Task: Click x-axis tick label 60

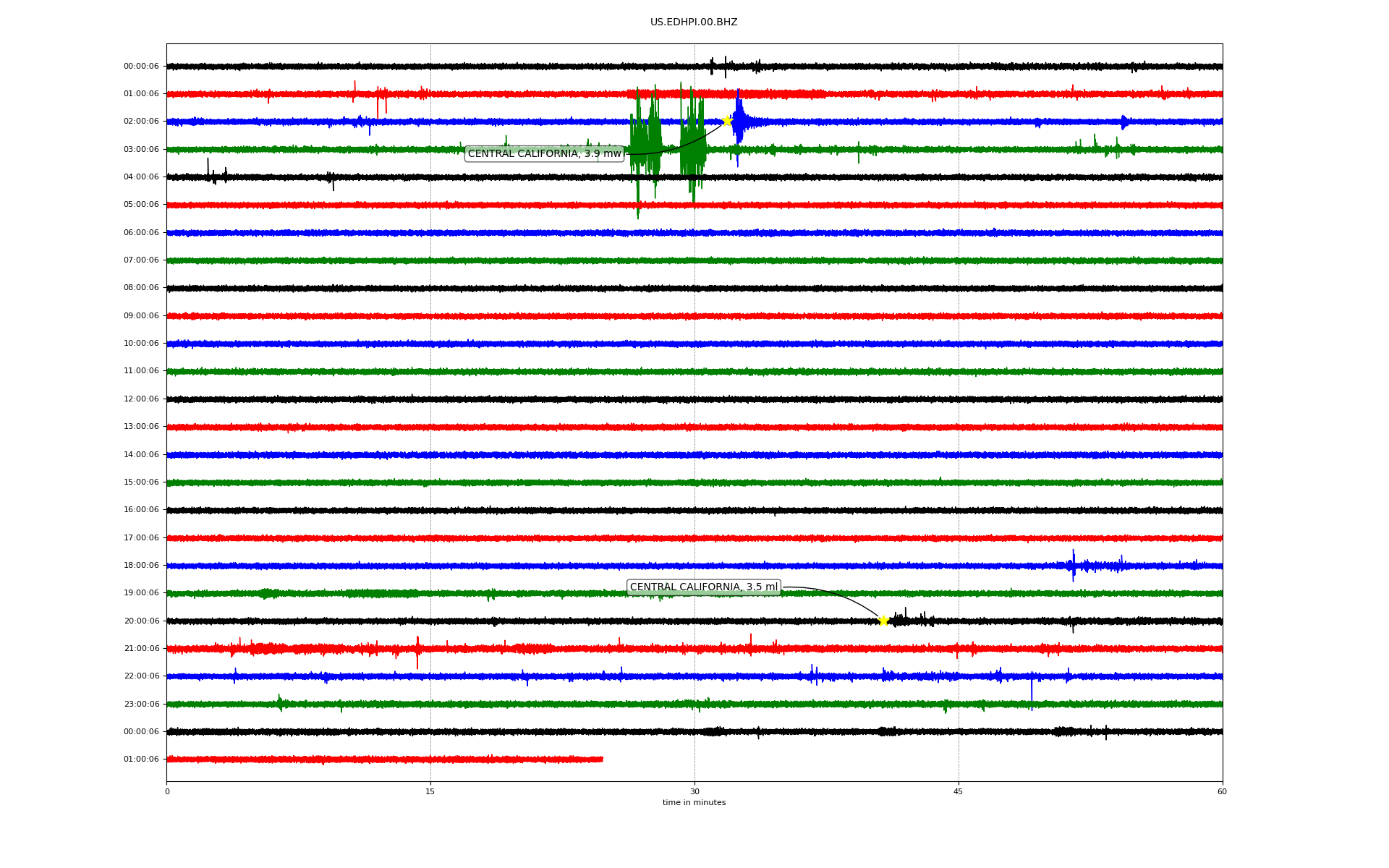Action: [1222, 791]
